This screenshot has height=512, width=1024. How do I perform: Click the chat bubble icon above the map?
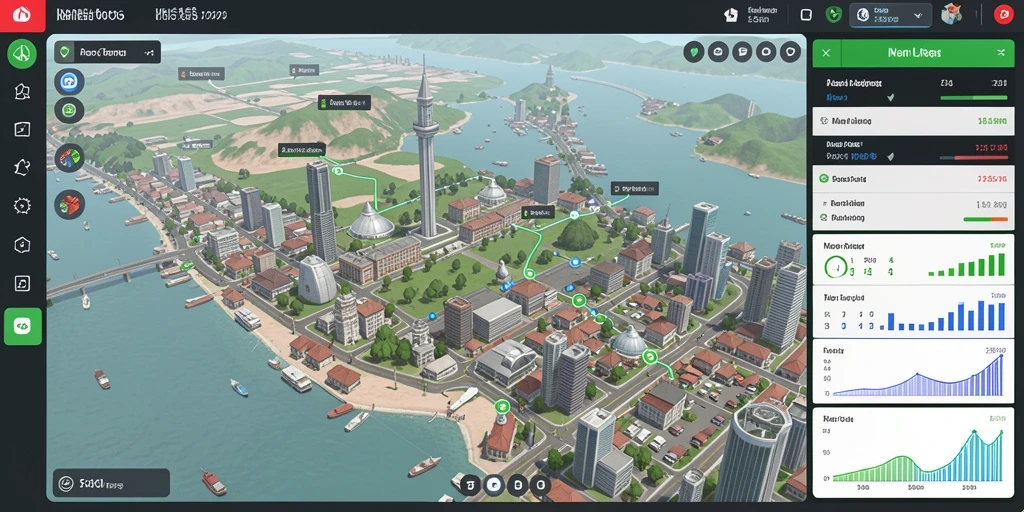click(x=743, y=52)
